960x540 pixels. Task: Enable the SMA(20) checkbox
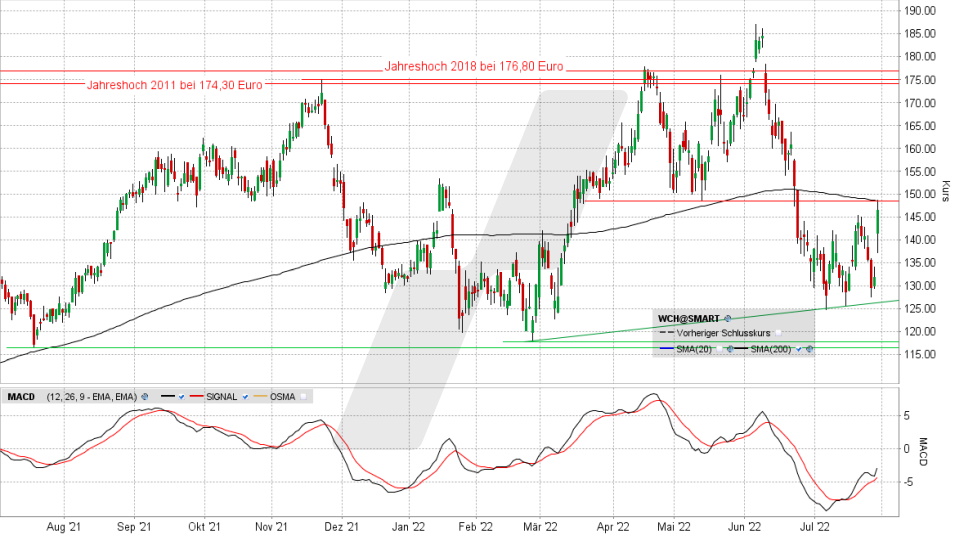[x=719, y=349]
